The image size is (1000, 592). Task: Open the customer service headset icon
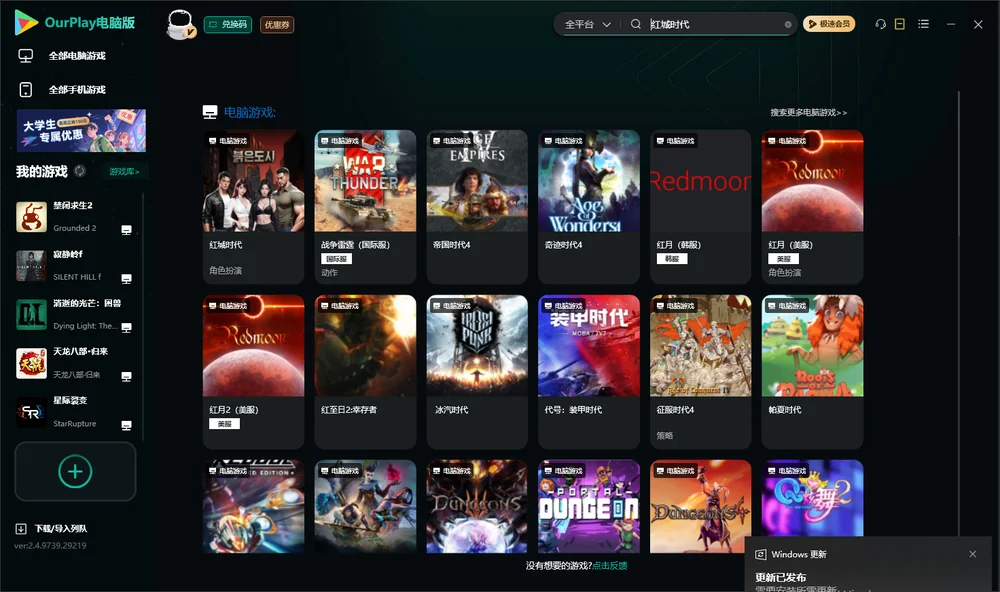tap(881, 24)
